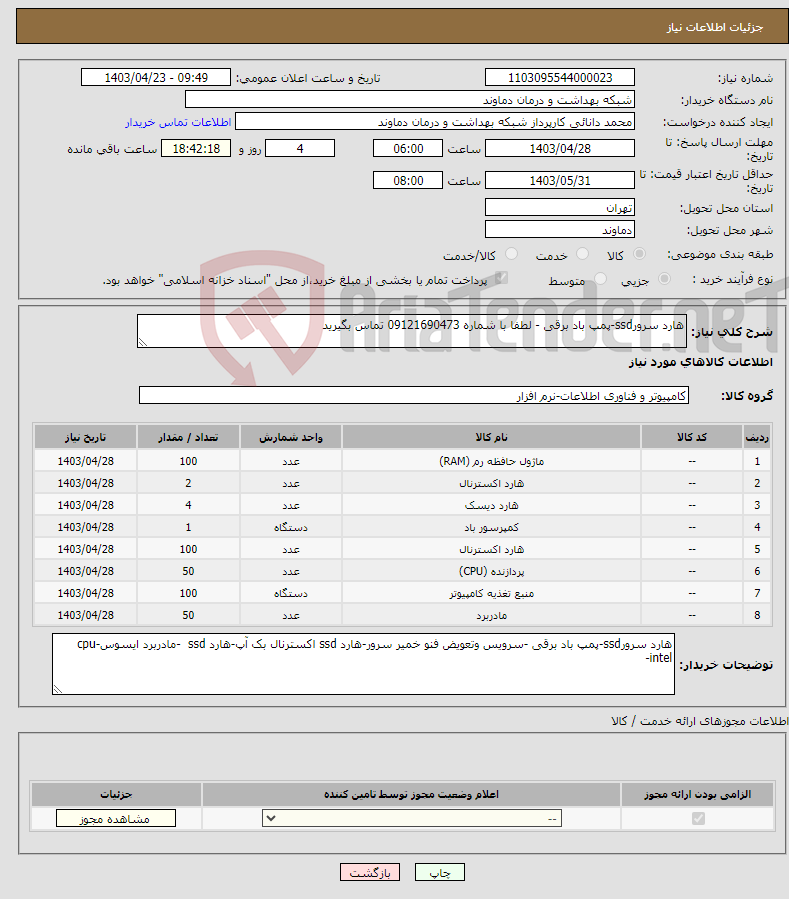Click the general description text area
The height and width of the screenshot is (899, 789).
pos(412,331)
